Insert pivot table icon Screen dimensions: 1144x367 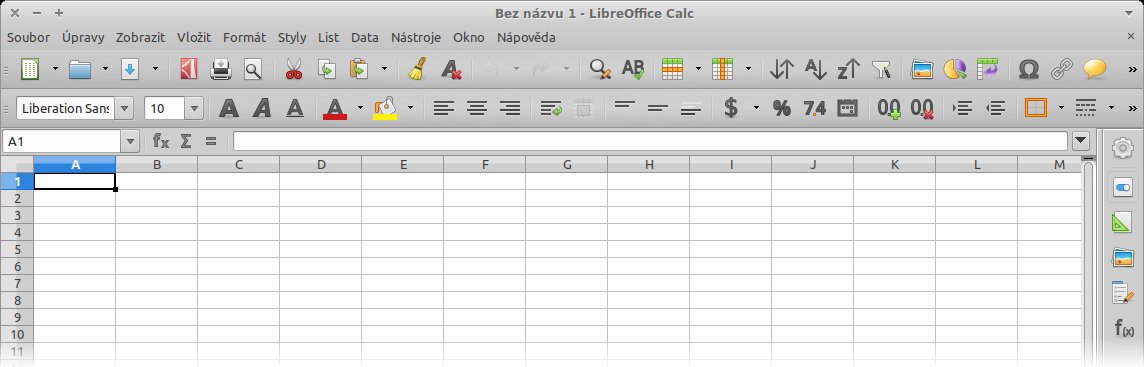987,69
